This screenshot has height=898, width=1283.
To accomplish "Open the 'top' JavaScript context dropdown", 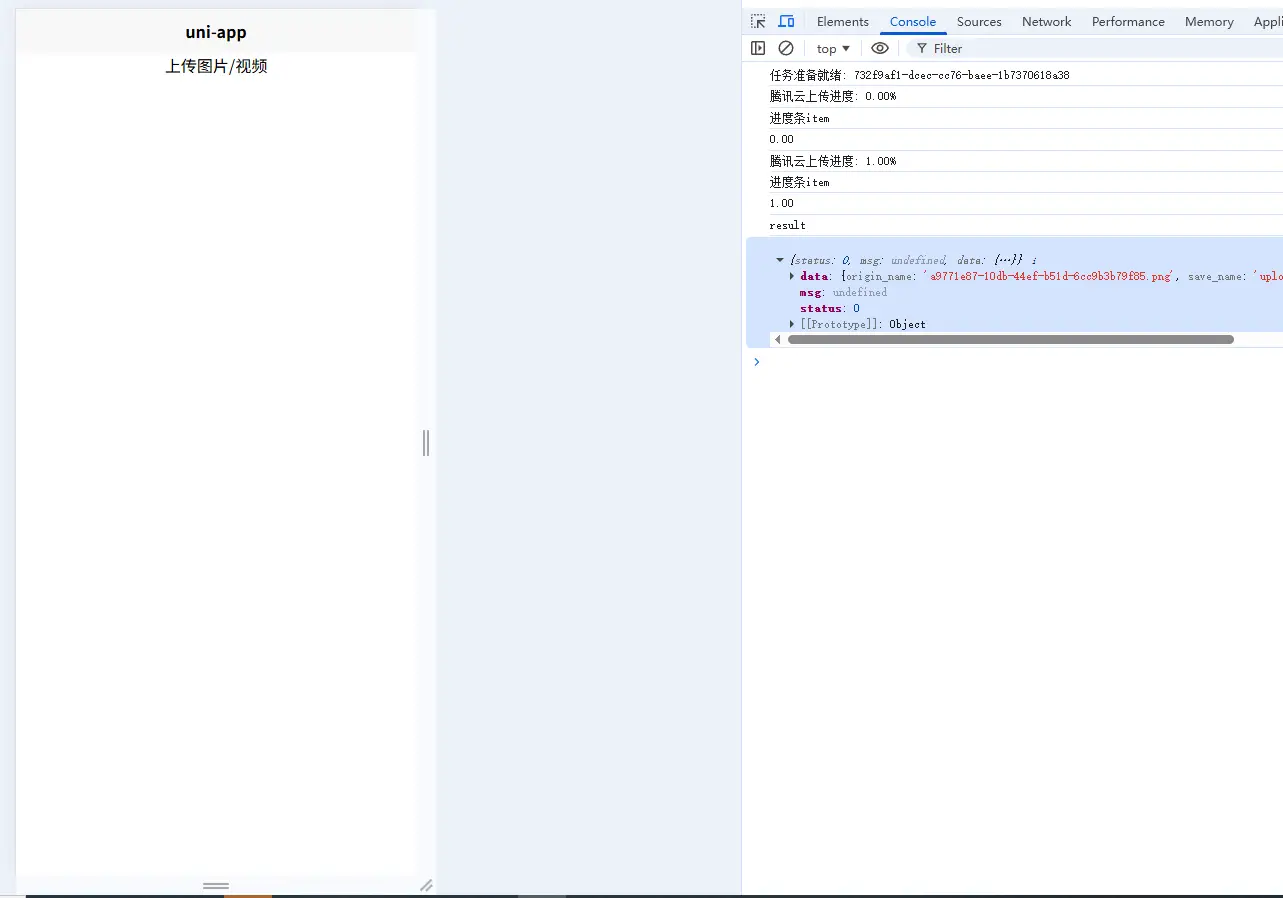I will (x=833, y=48).
